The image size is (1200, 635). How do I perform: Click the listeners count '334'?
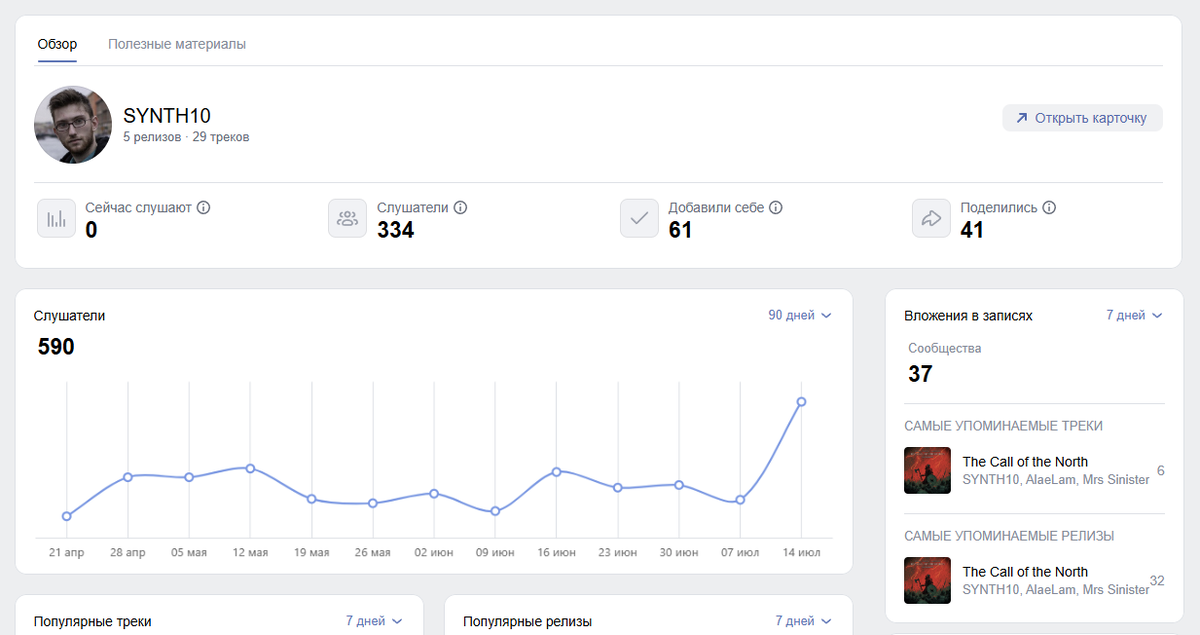[x=395, y=230]
